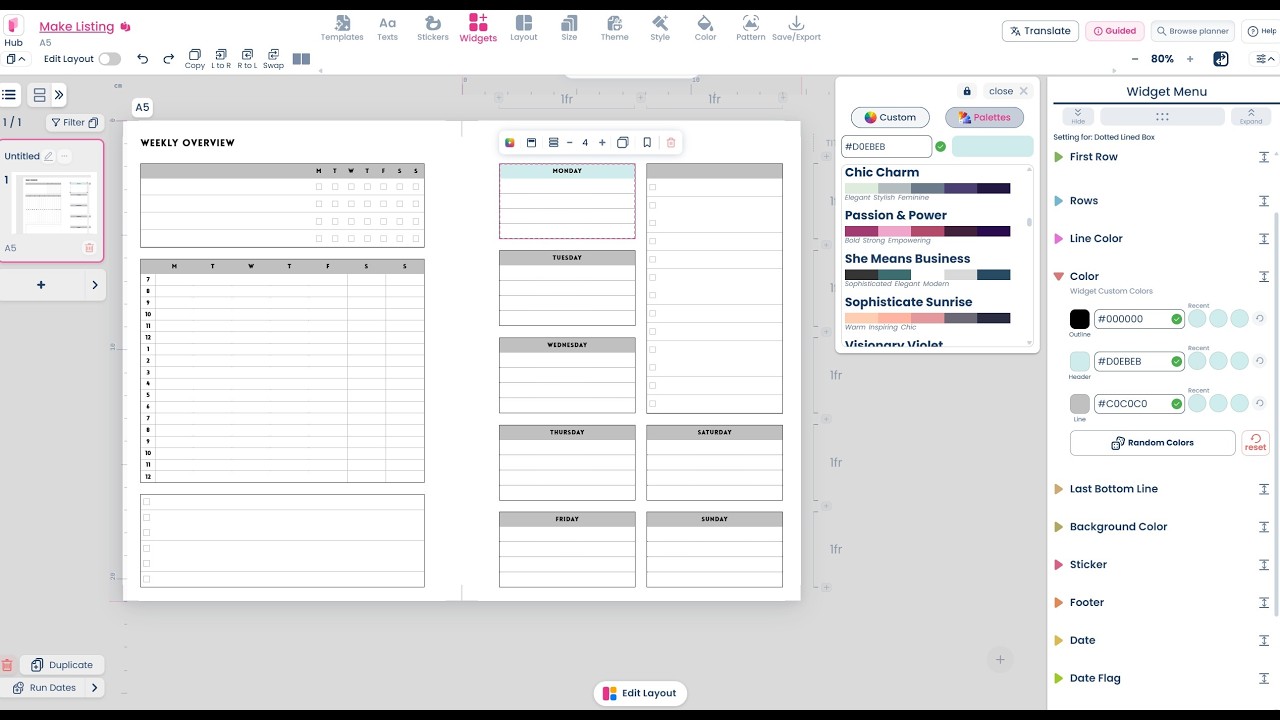This screenshot has height=720, width=1280.
Task: Click the Guided button
Action: tap(1114, 31)
